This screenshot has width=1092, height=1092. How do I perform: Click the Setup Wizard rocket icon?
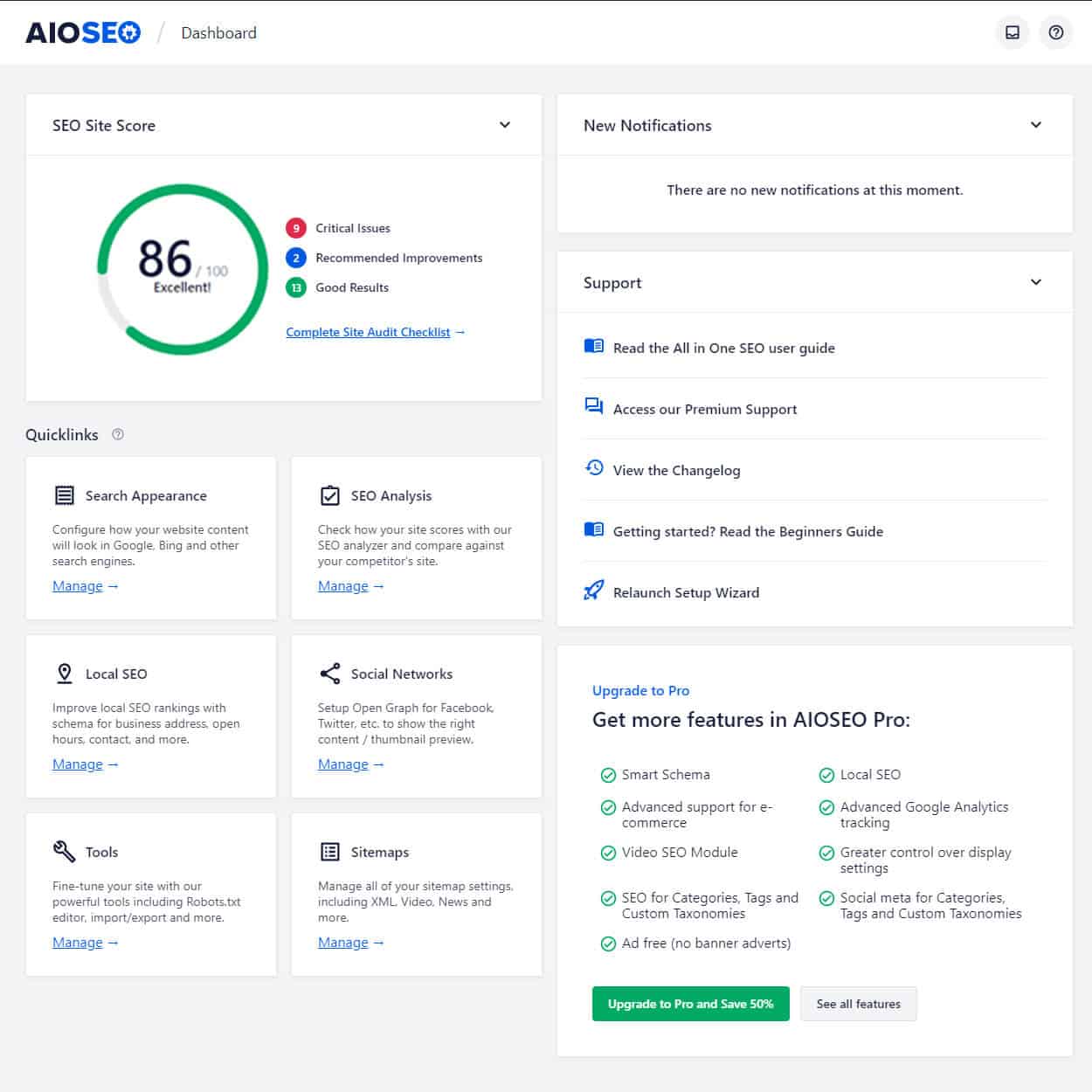594,591
